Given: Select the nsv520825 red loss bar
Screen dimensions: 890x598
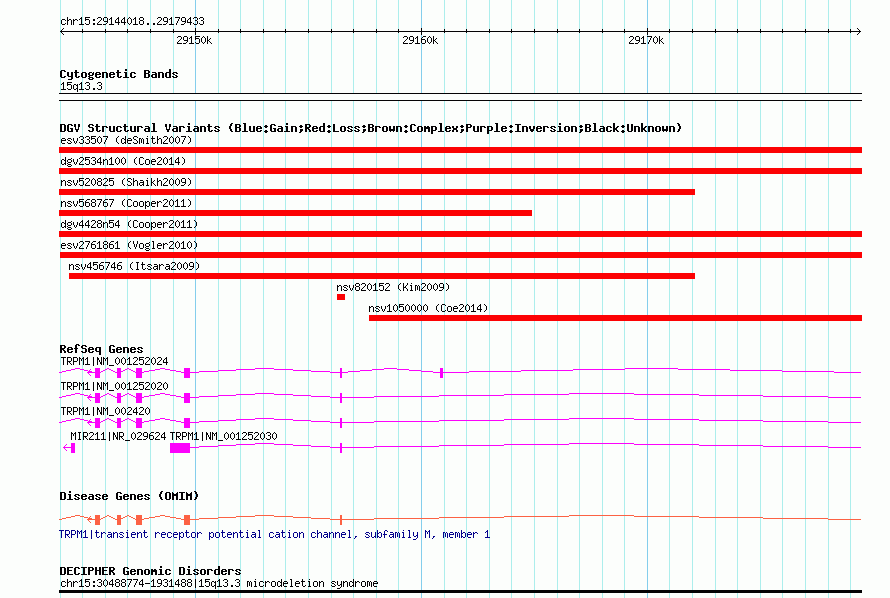Looking at the screenshot, I should pyautogui.click(x=377, y=192).
